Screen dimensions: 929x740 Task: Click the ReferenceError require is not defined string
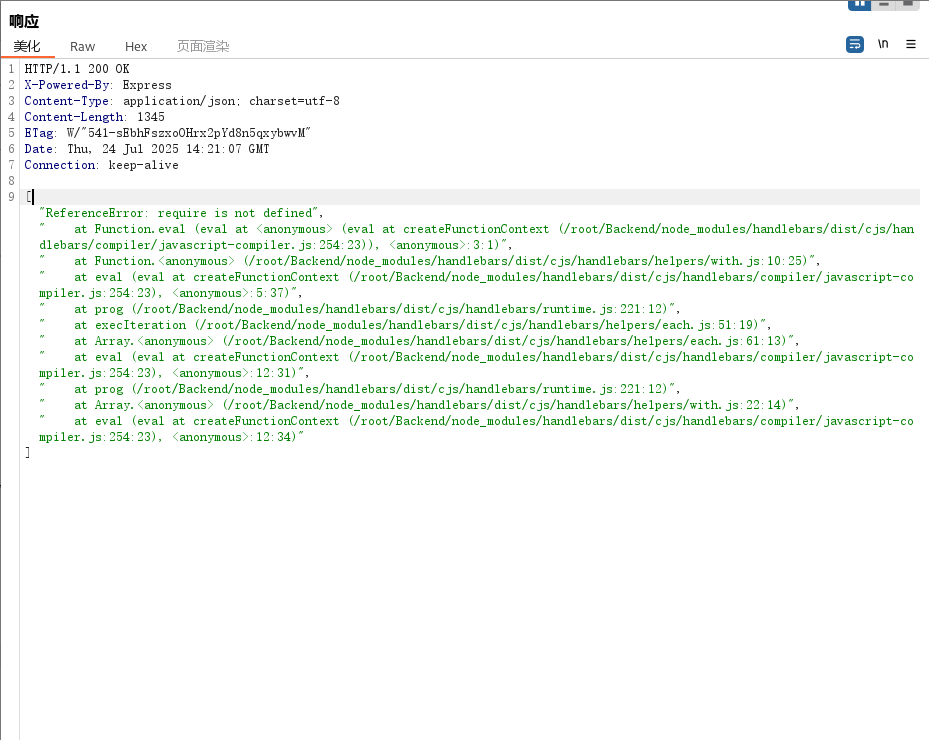181,213
